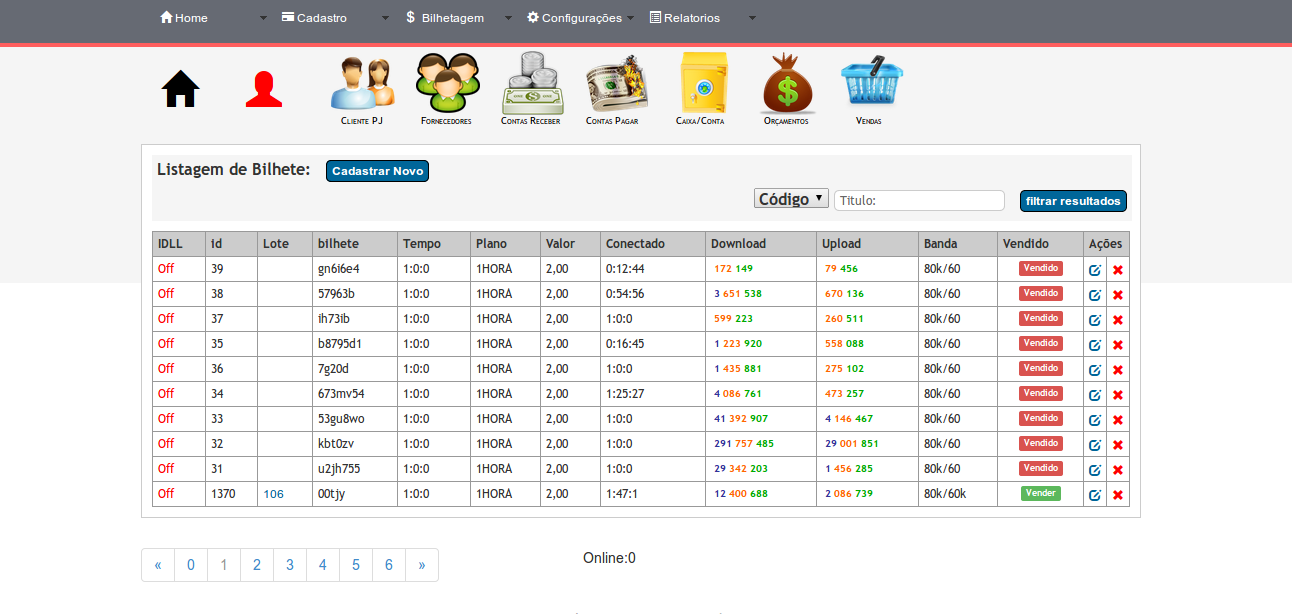
Task: Open the Bilhetagem menu item
Action: [x=445, y=18]
